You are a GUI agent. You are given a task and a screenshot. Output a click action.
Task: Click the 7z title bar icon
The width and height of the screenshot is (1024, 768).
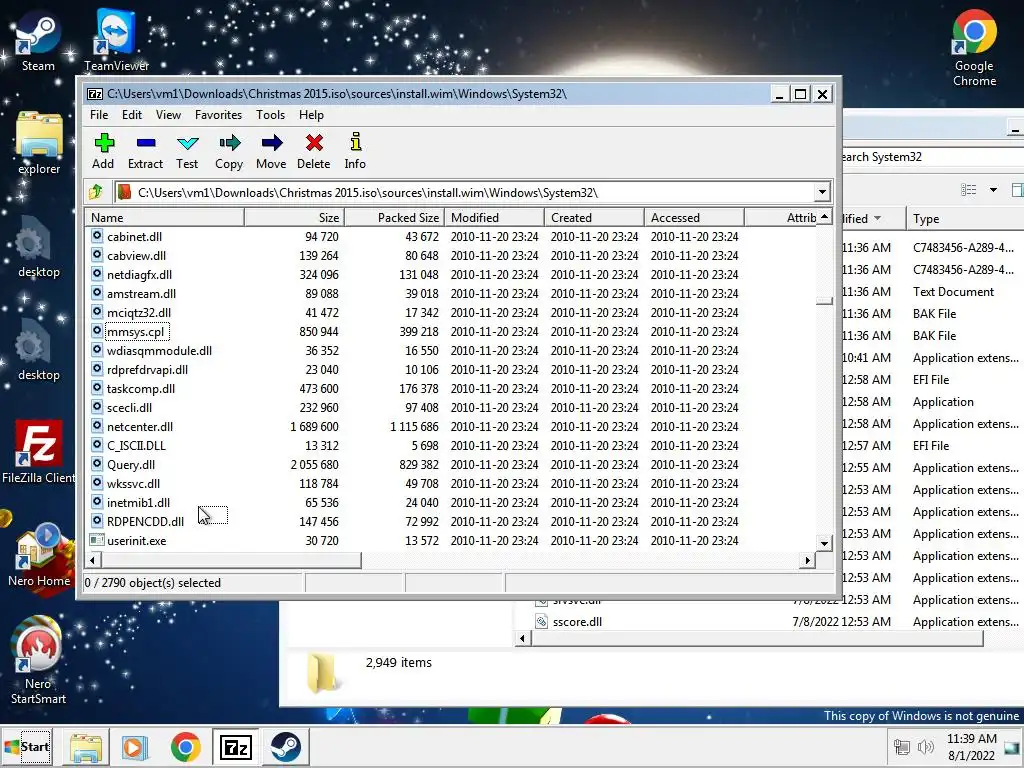[95, 94]
